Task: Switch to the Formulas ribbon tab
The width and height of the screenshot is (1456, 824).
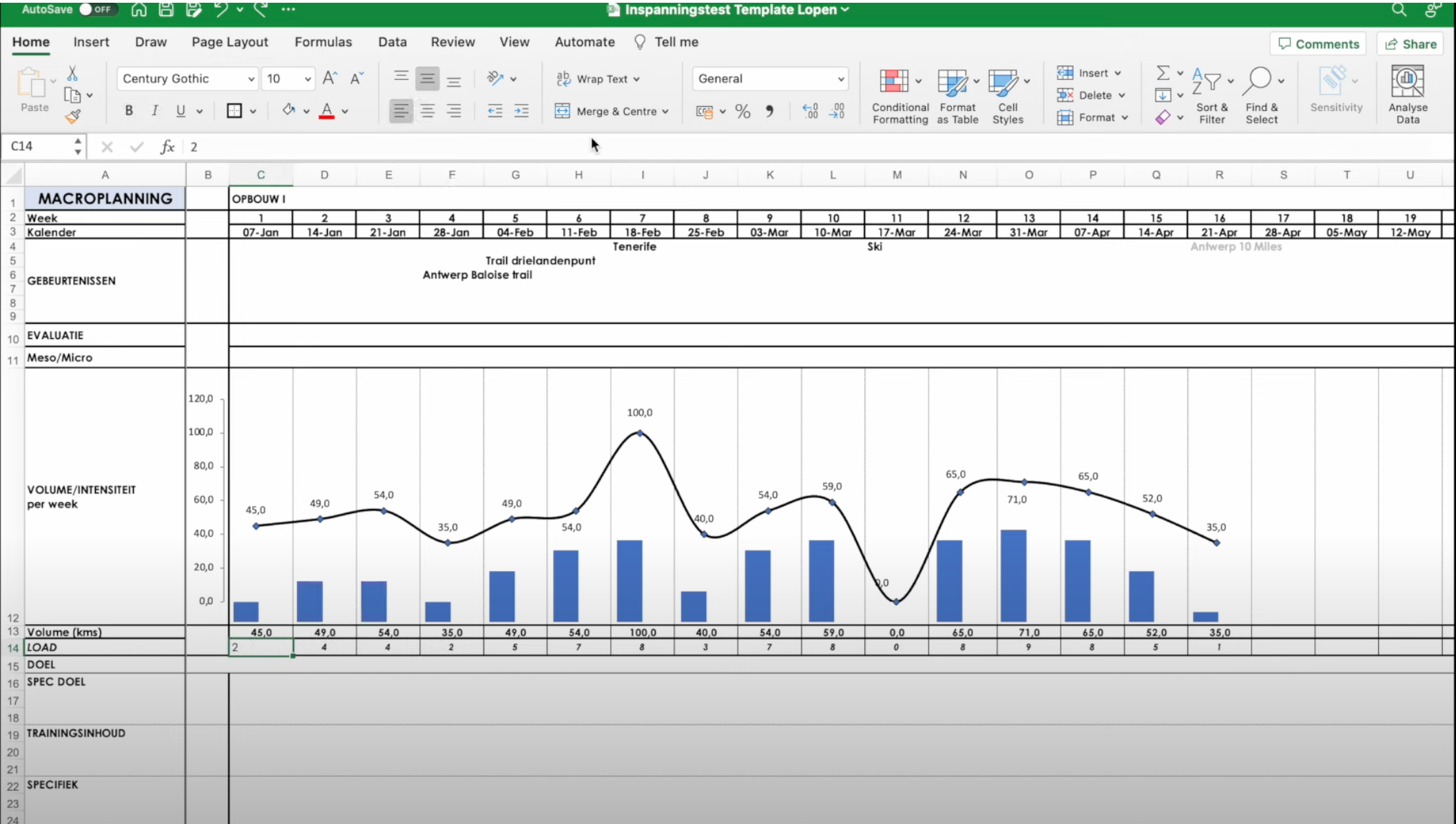Action: (x=323, y=42)
